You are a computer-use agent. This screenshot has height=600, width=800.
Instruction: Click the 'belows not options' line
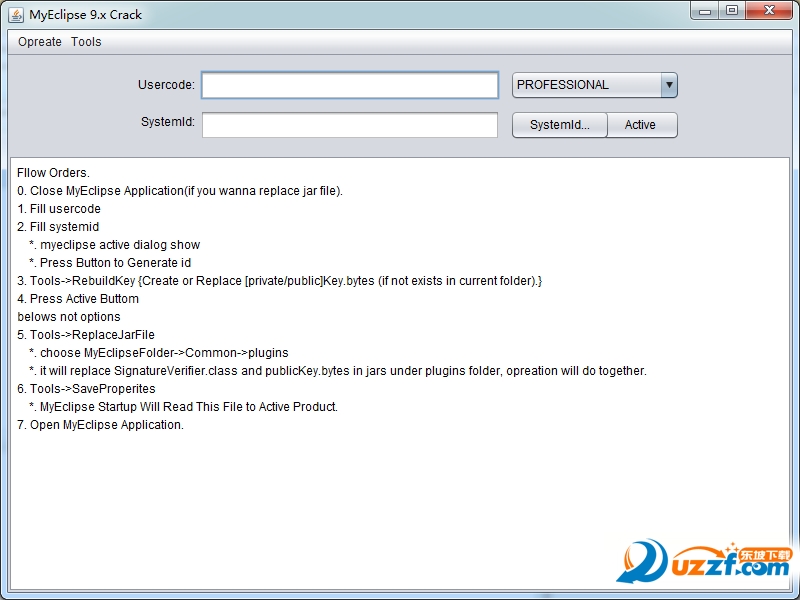[69, 317]
